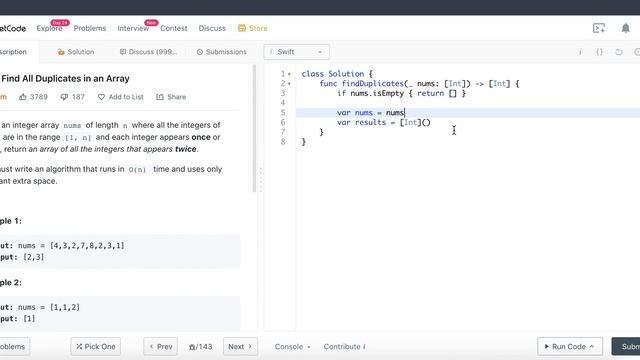Image resolution: width=640 pixels, height=360 pixels.
Task: Open the playground terminal icon
Action: click(x=599, y=28)
